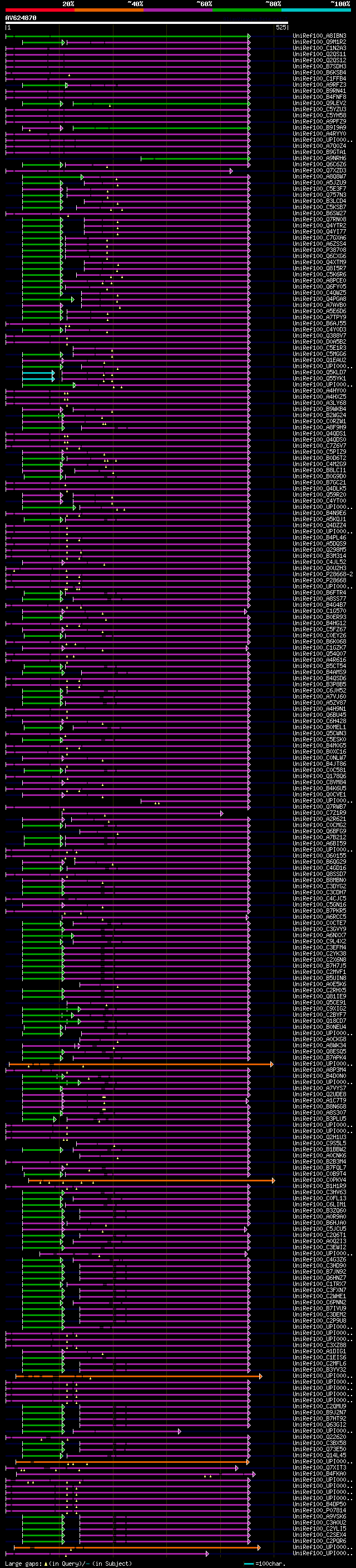Open hit UniRef100_C5YH58
356x1568 pixels.
pyautogui.click(x=319, y=115)
